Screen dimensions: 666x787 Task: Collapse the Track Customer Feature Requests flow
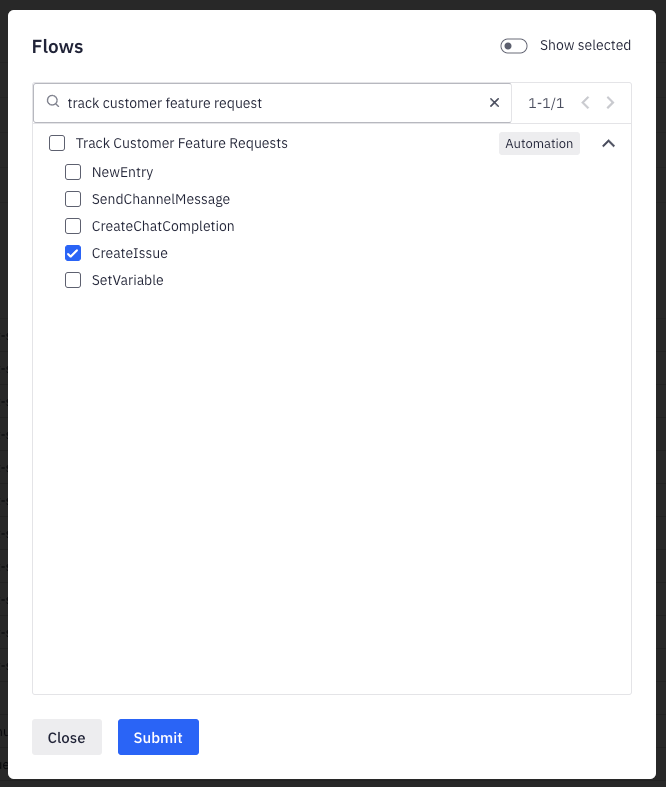tap(608, 144)
